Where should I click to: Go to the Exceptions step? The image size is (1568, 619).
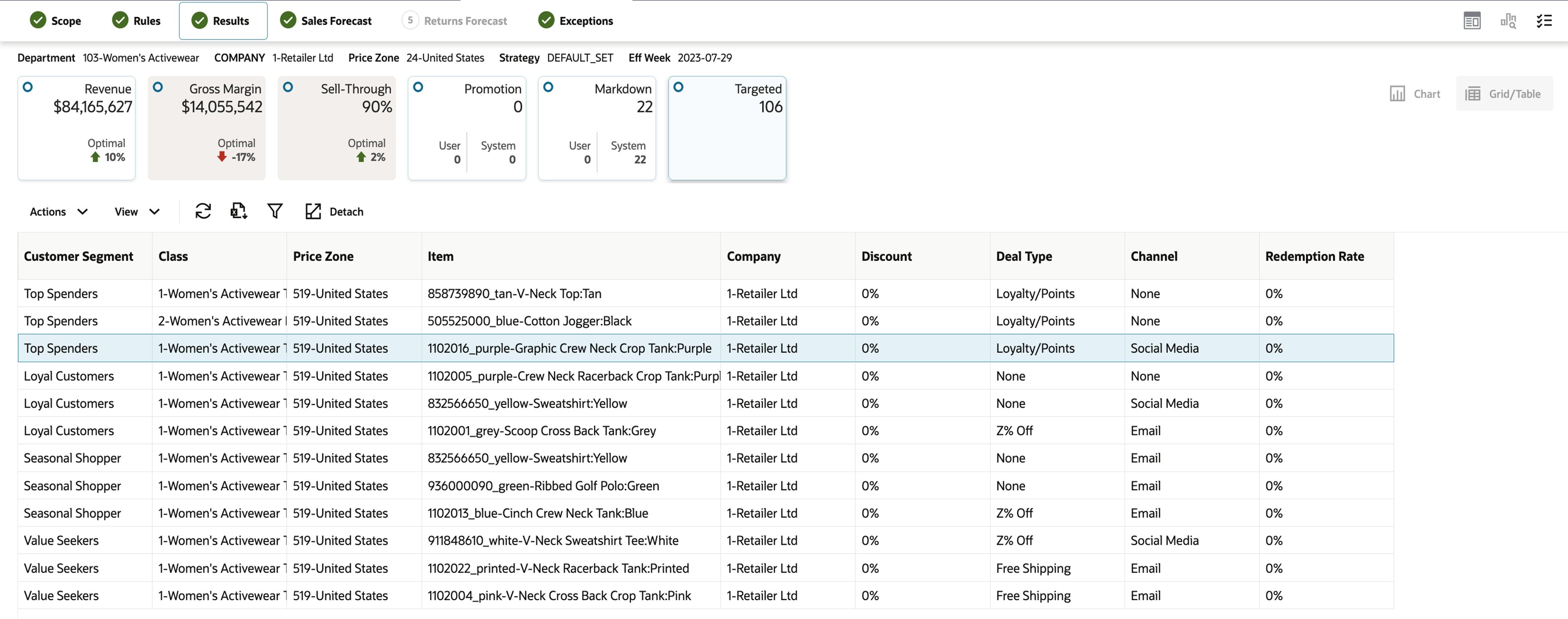point(575,21)
